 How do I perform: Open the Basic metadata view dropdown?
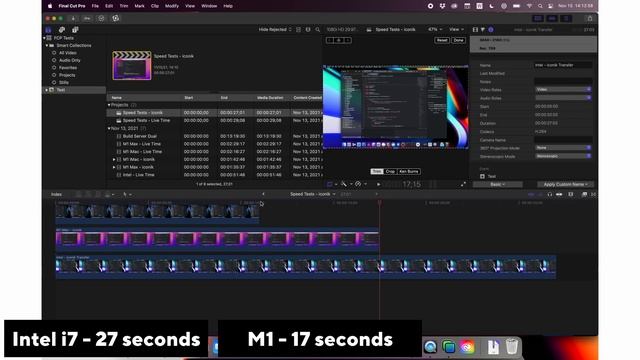(498, 184)
